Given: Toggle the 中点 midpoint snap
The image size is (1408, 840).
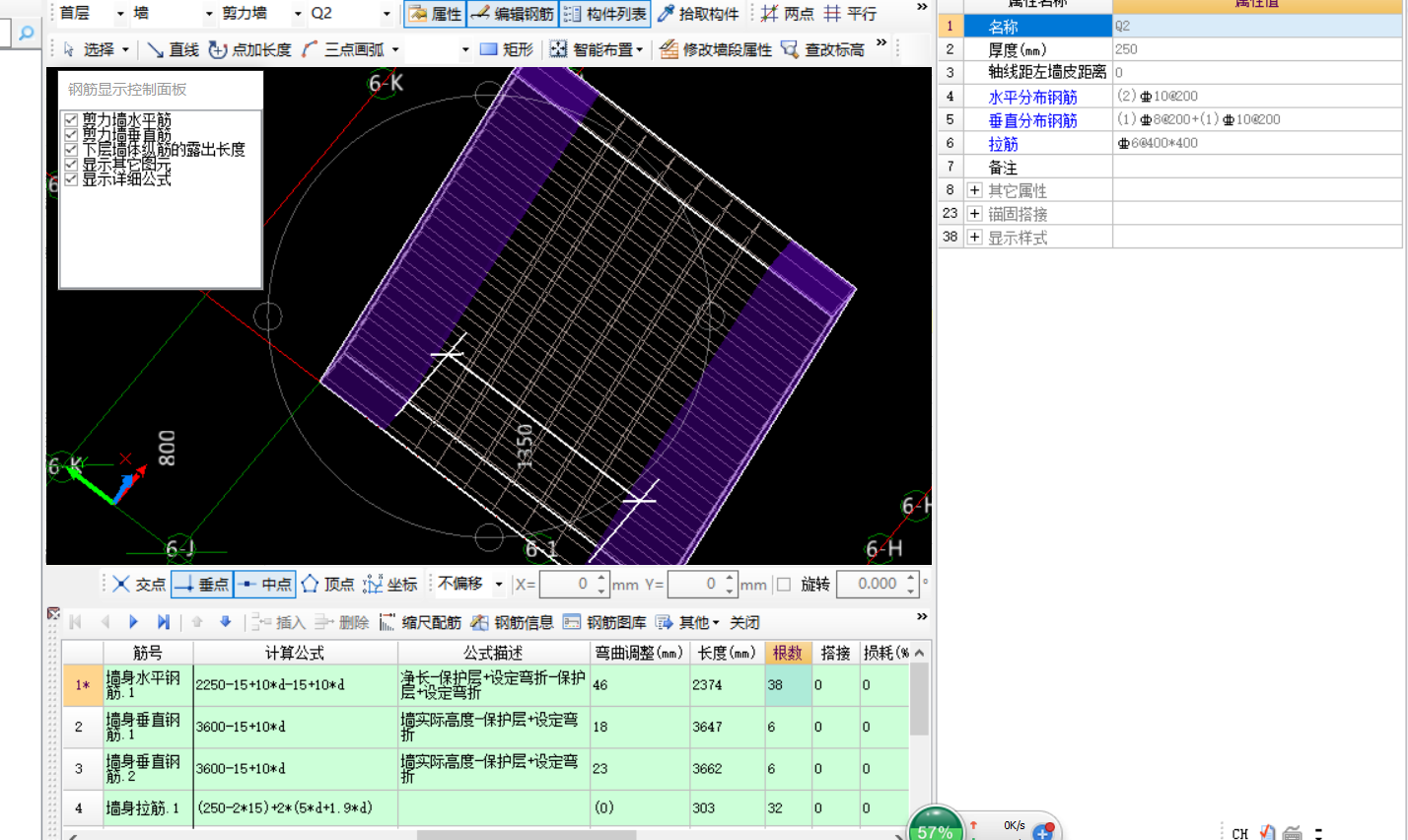Looking at the screenshot, I should pyautogui.click(x=265, y=585).
